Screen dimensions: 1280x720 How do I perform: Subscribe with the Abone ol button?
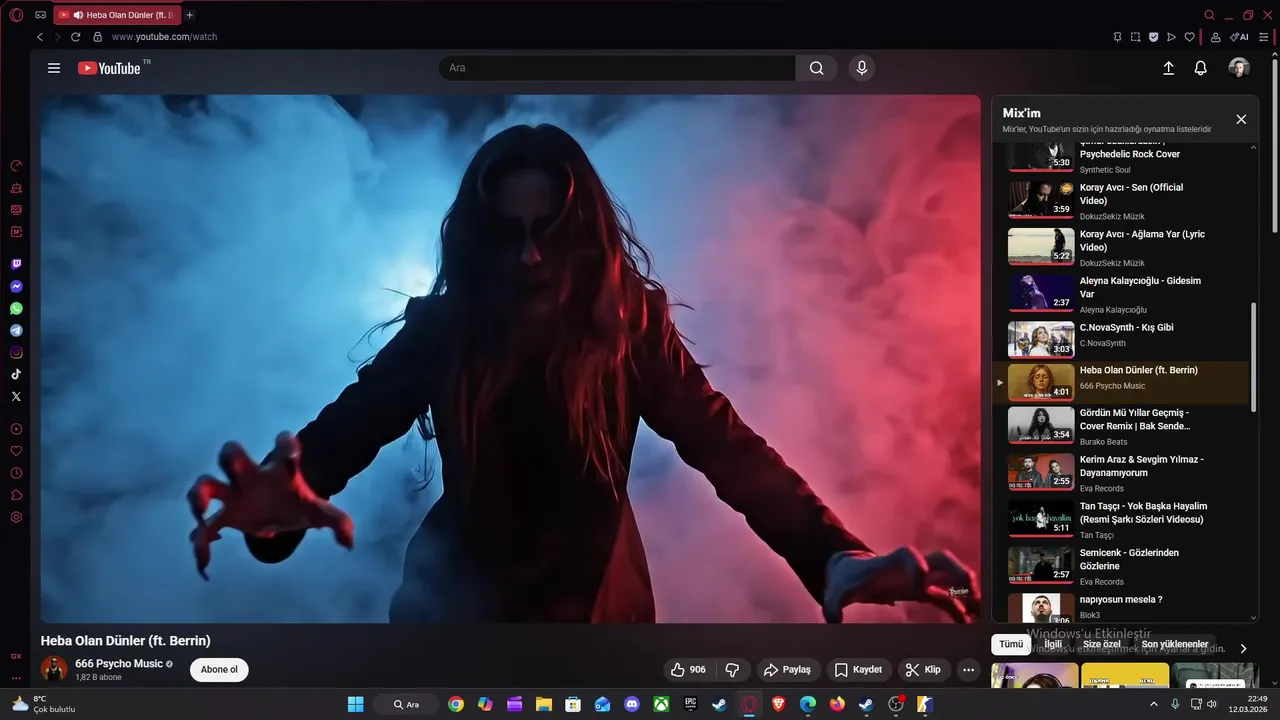coord(219,670)
